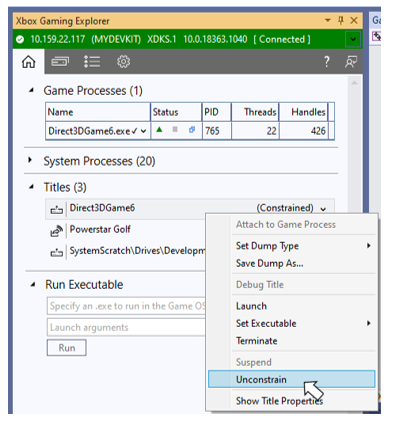Screen dimensions: 393x426
Task: Collapse the Run Executable section
Action: pyautogui.click(x=33, y=285)
